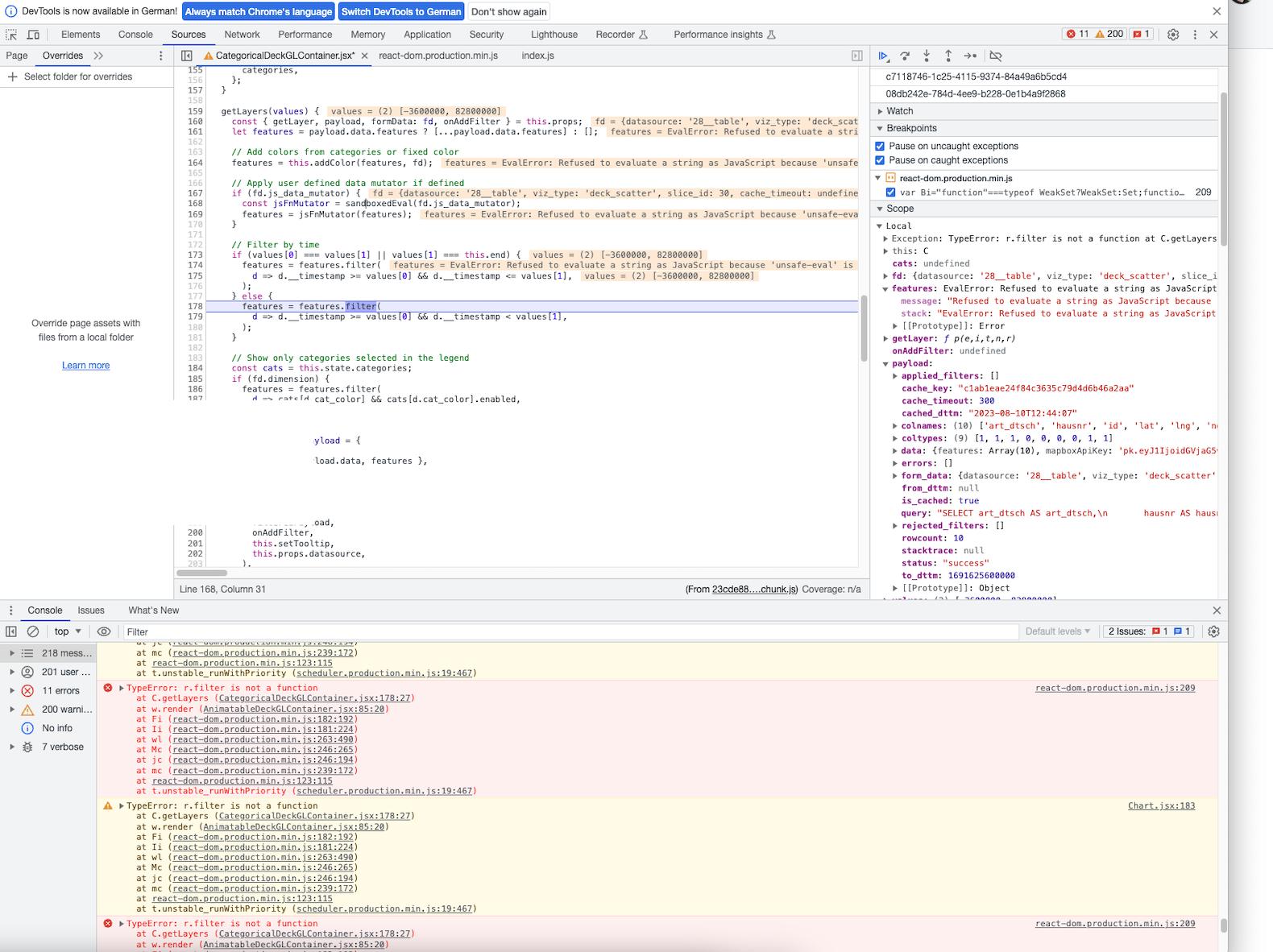Click the plus icon to select overrides folder
Image resolution: width=1273 pixels, height=952 pixels.
(x=12, y=77)
